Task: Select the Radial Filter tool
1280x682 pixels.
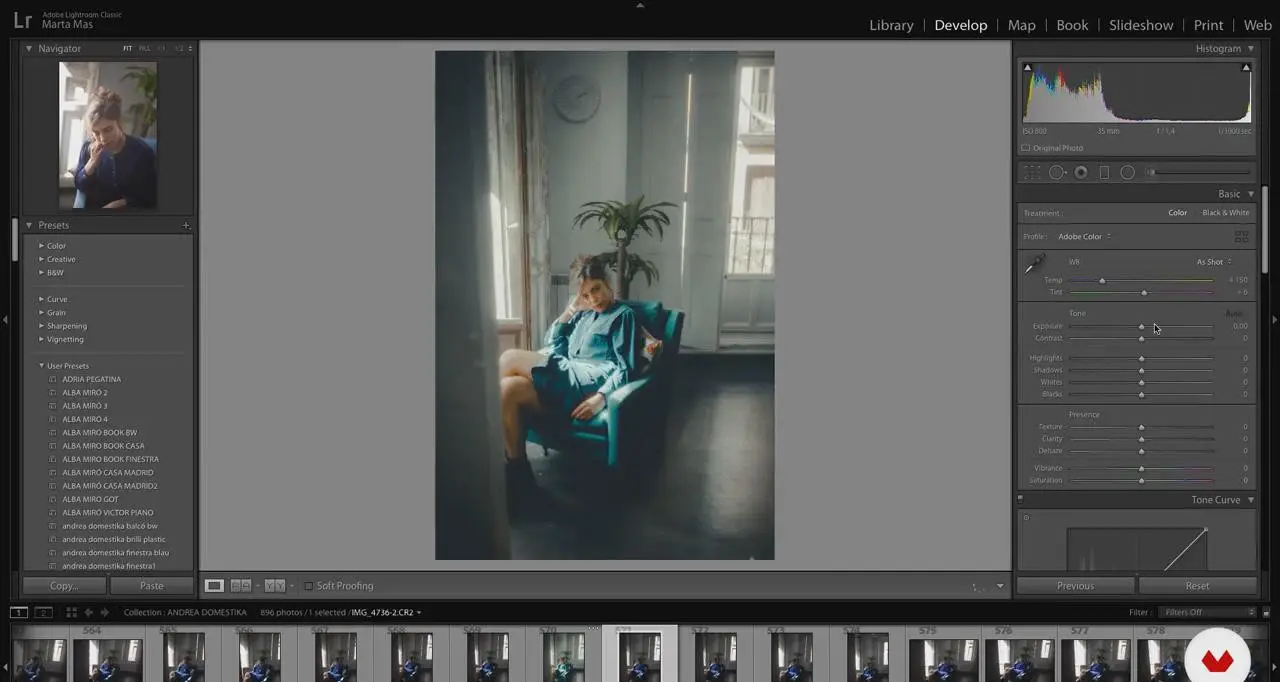Action: click(x=1128, y=173)
